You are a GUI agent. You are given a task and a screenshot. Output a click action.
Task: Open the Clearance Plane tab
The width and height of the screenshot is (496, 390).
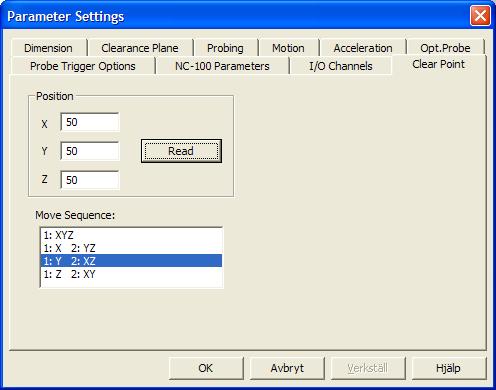click(x=140, y=48)
